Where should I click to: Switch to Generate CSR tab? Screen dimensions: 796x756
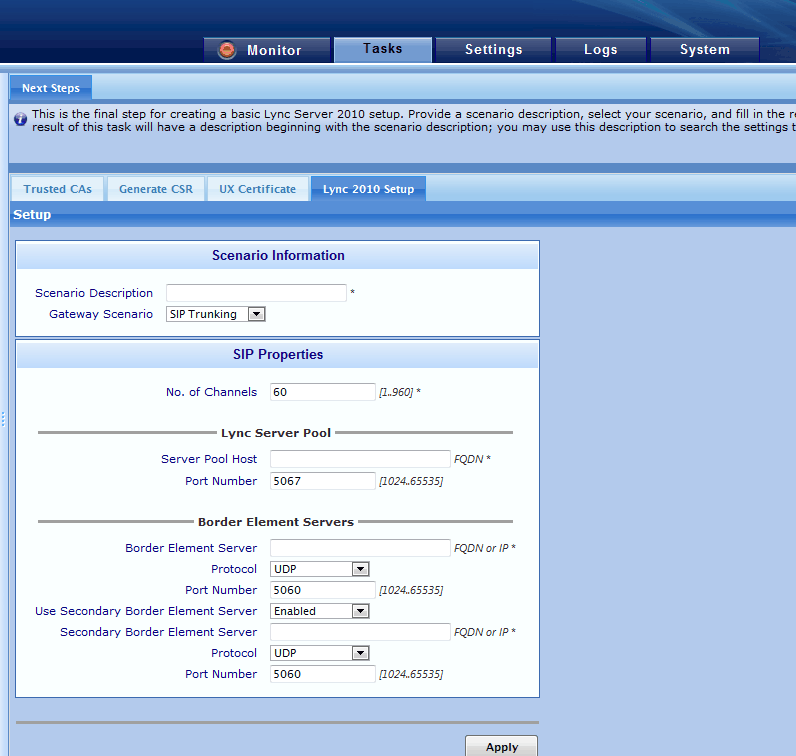point(156,189)
